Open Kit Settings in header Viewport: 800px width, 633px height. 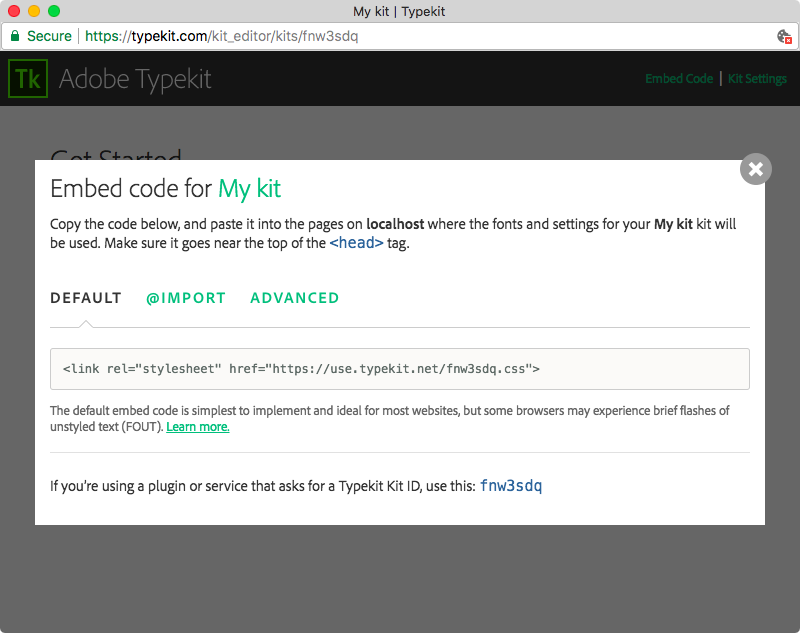click(x=757, y=79)
